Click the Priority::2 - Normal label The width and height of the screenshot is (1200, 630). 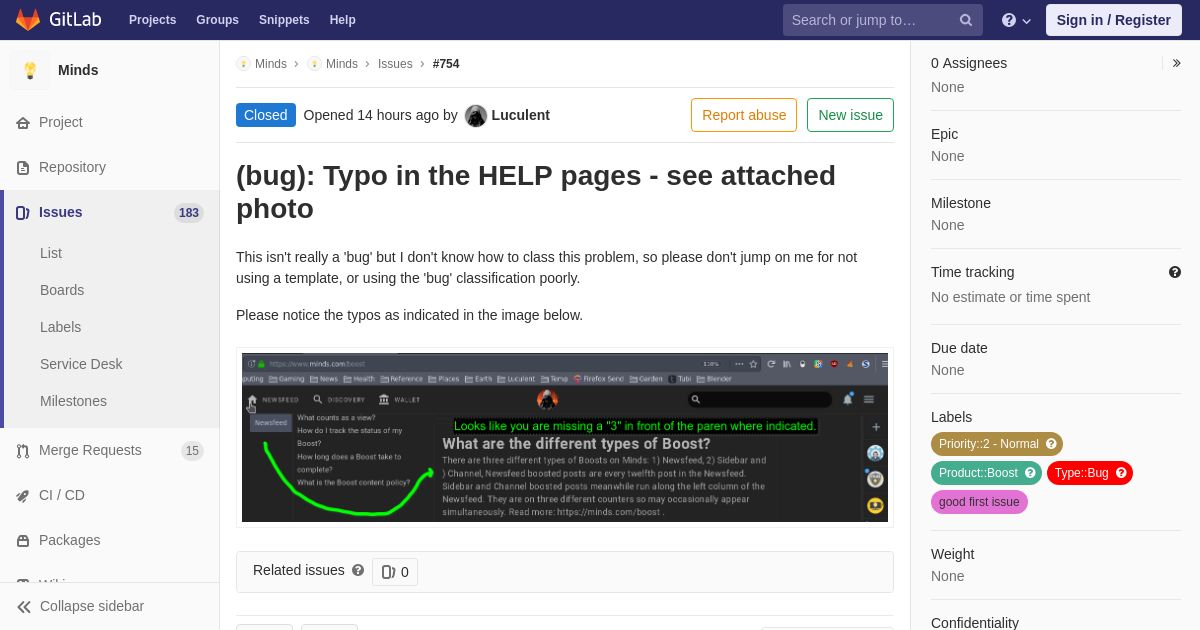click(x=989, y=444)
